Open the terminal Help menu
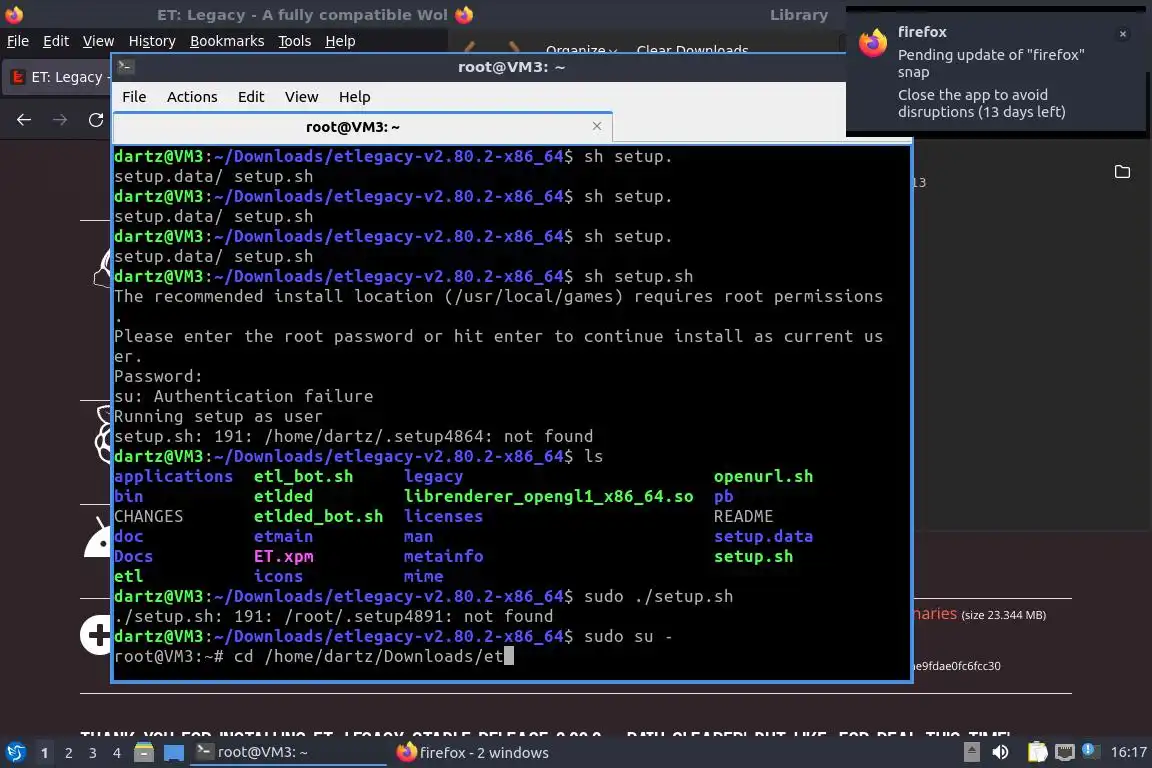This screenshot has height=768, width=1152. click(x=354, y=97)
